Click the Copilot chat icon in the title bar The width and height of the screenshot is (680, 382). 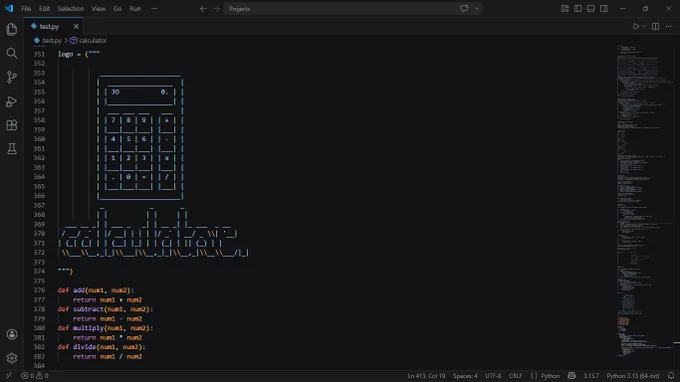coord(464,8)
